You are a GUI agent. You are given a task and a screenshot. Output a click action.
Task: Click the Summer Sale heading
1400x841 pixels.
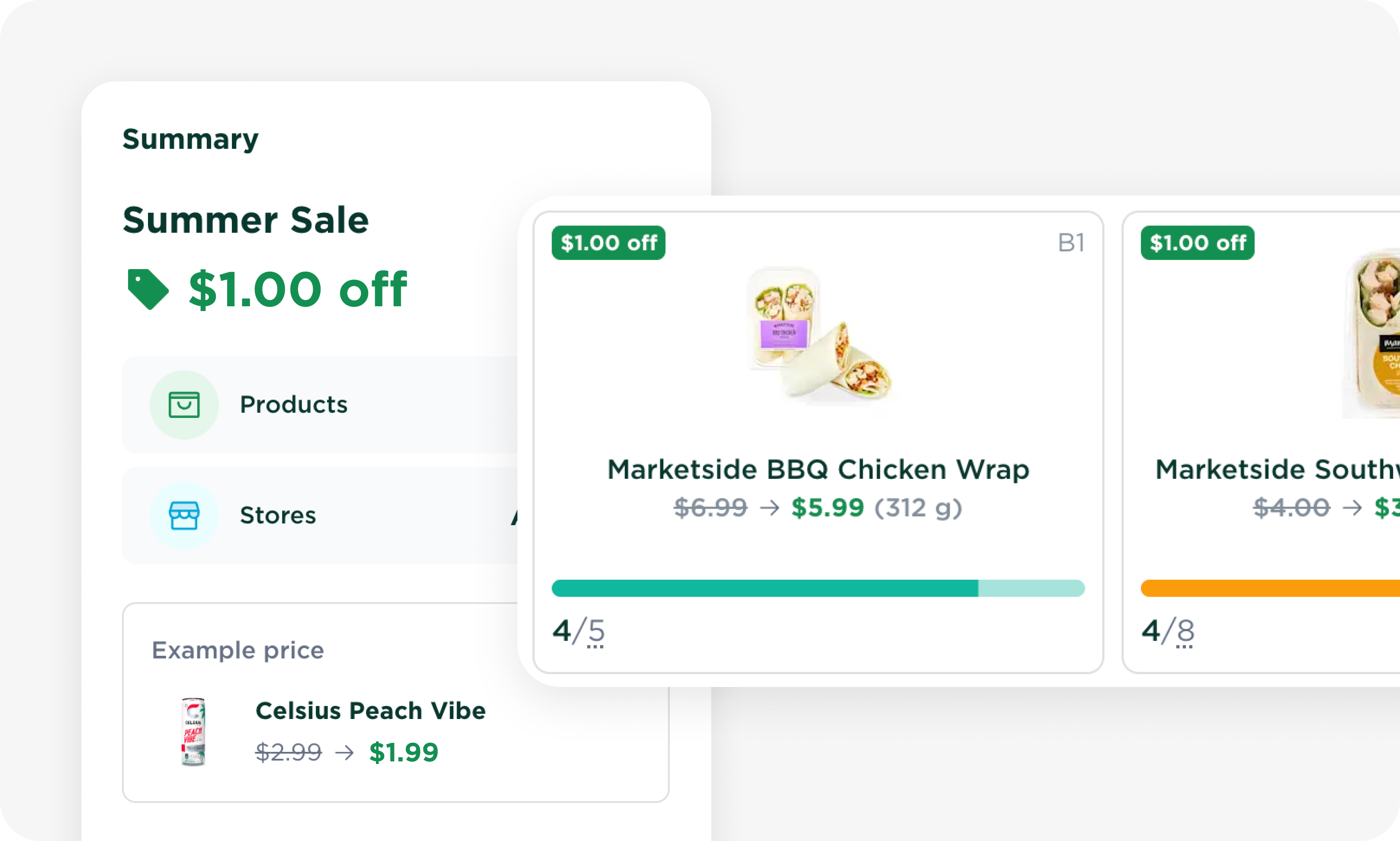(246, 220)
